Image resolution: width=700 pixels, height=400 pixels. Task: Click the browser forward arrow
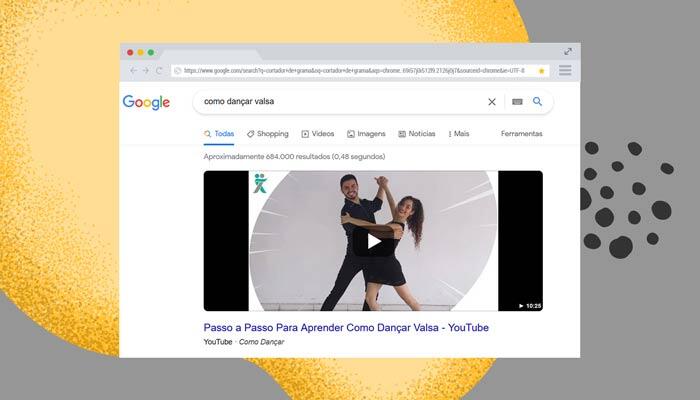(x=146, y=71)
